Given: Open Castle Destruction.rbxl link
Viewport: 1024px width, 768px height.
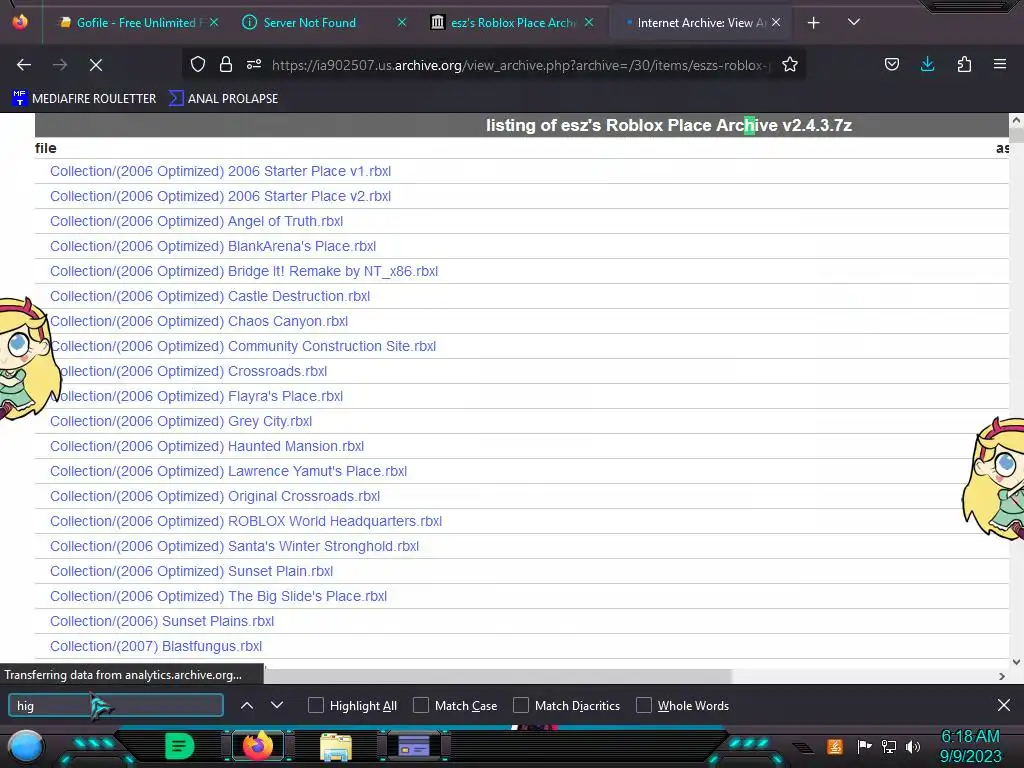Looking at the screenshot, I should click(210, 296).
